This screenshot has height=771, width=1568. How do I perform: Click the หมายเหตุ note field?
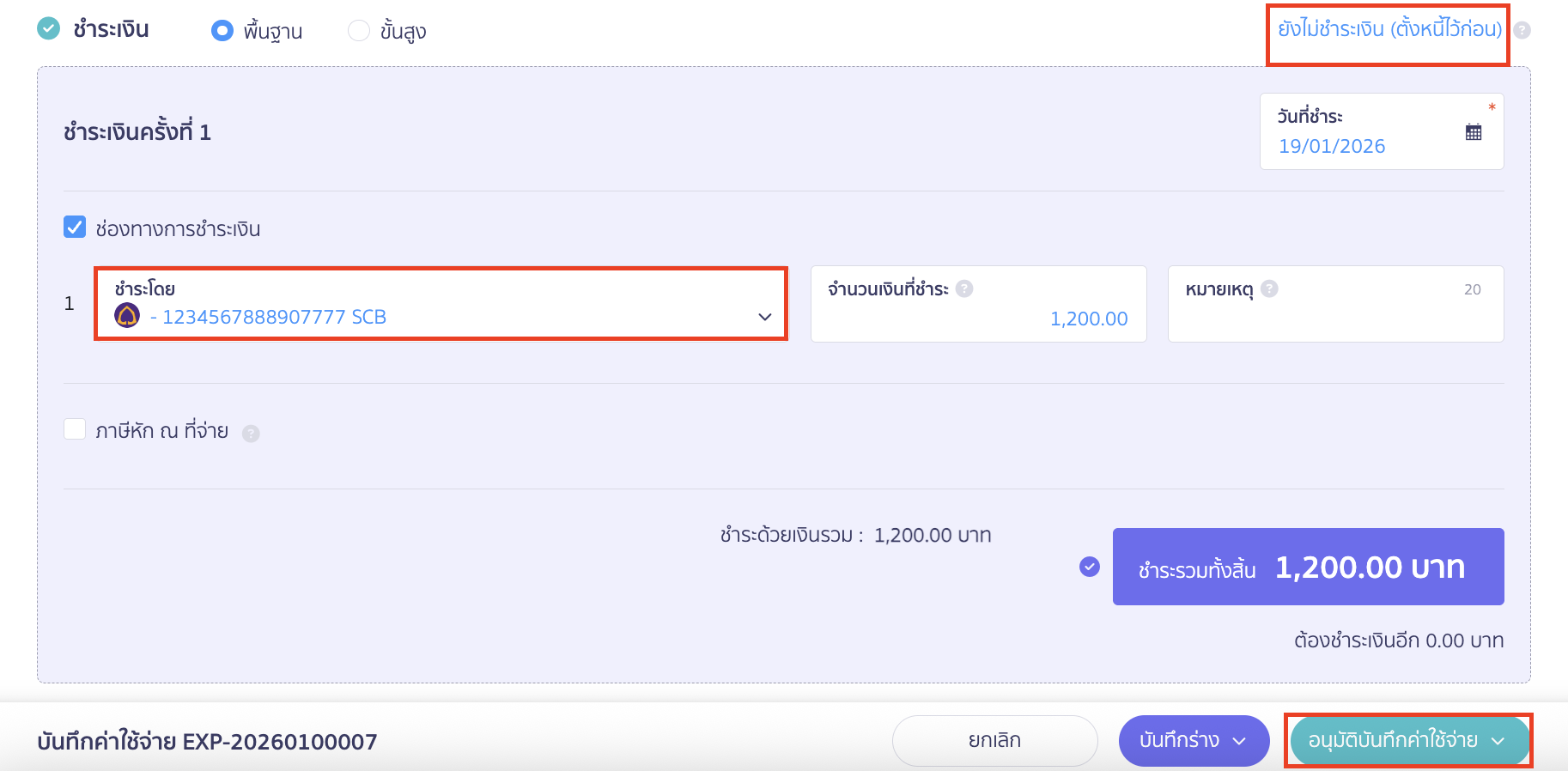coord(1334,318)
